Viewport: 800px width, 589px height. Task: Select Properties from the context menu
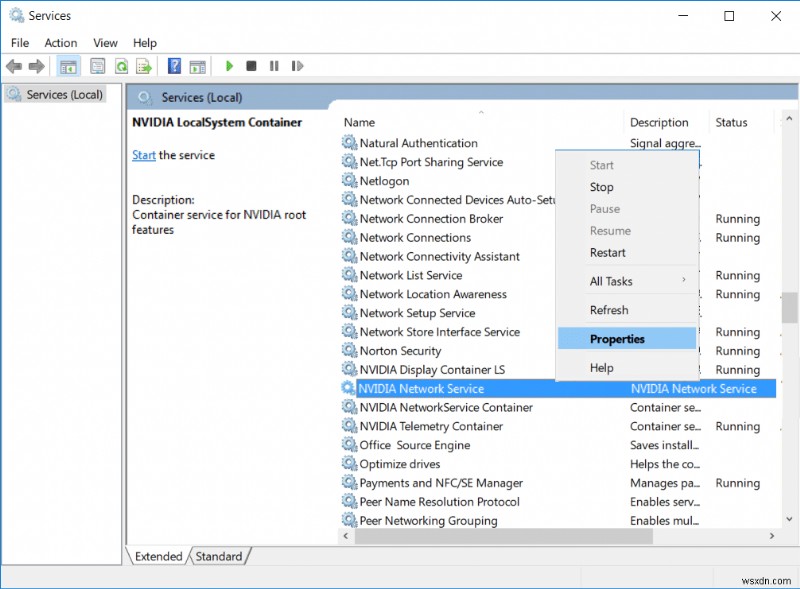(613, 338)
